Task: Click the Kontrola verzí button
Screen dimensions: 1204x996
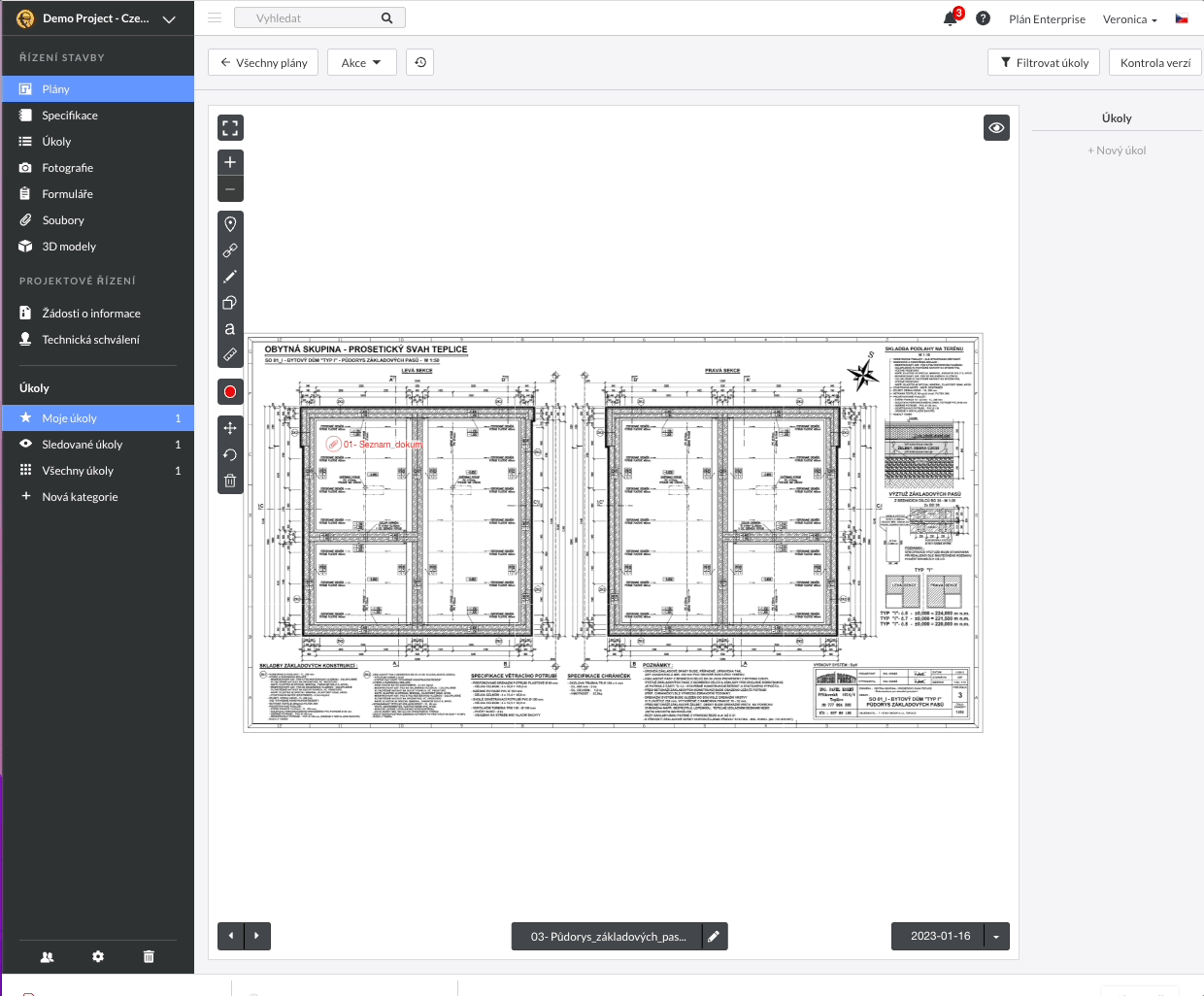Action: click(1154, 63)
